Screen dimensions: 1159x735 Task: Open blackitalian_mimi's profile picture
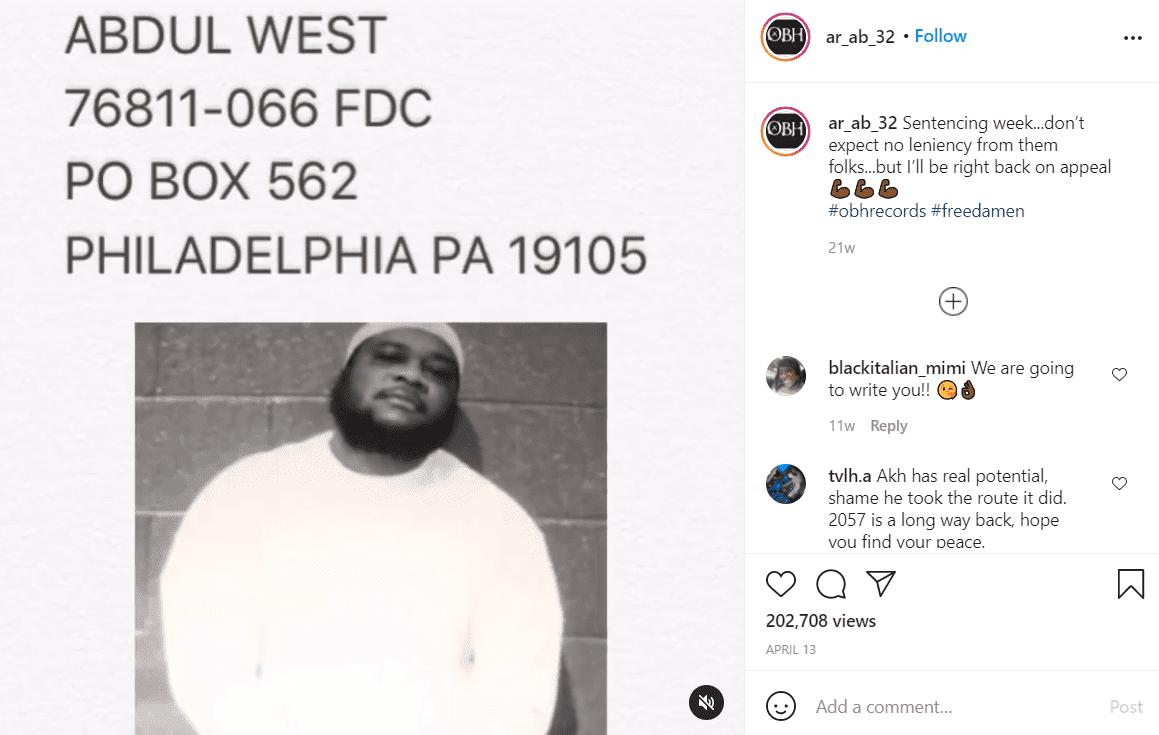click(786, 376)
